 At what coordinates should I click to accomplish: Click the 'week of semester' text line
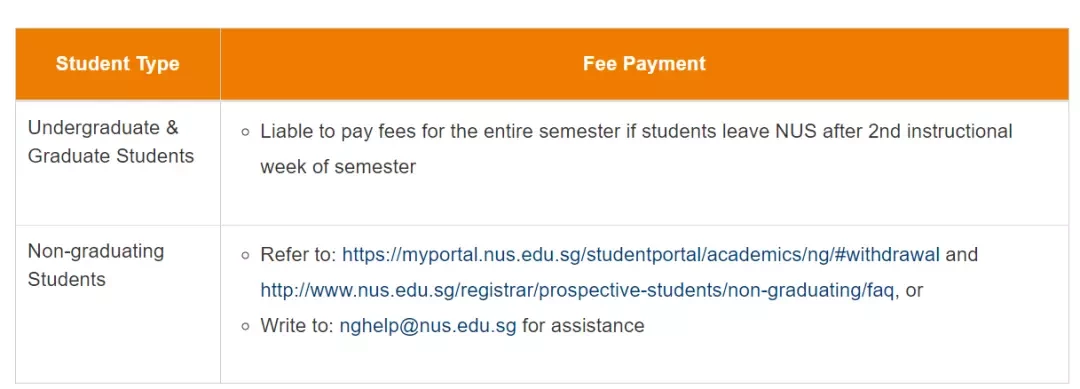click(338, 167)
